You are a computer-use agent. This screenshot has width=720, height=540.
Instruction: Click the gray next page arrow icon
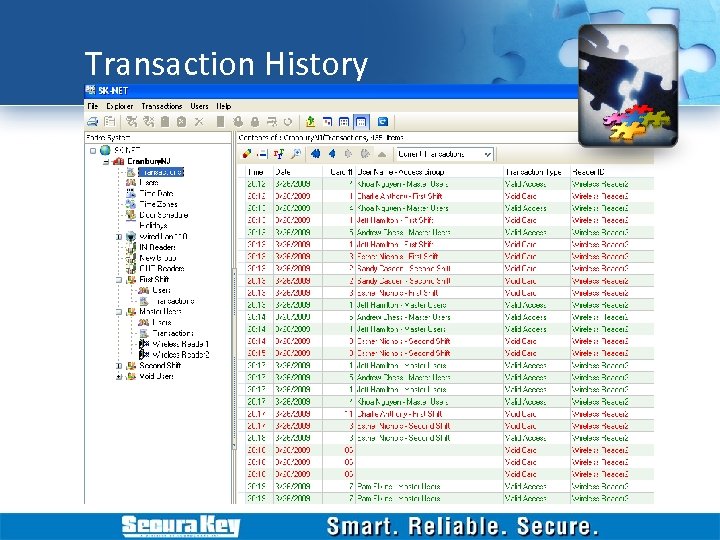click(348, 154)
